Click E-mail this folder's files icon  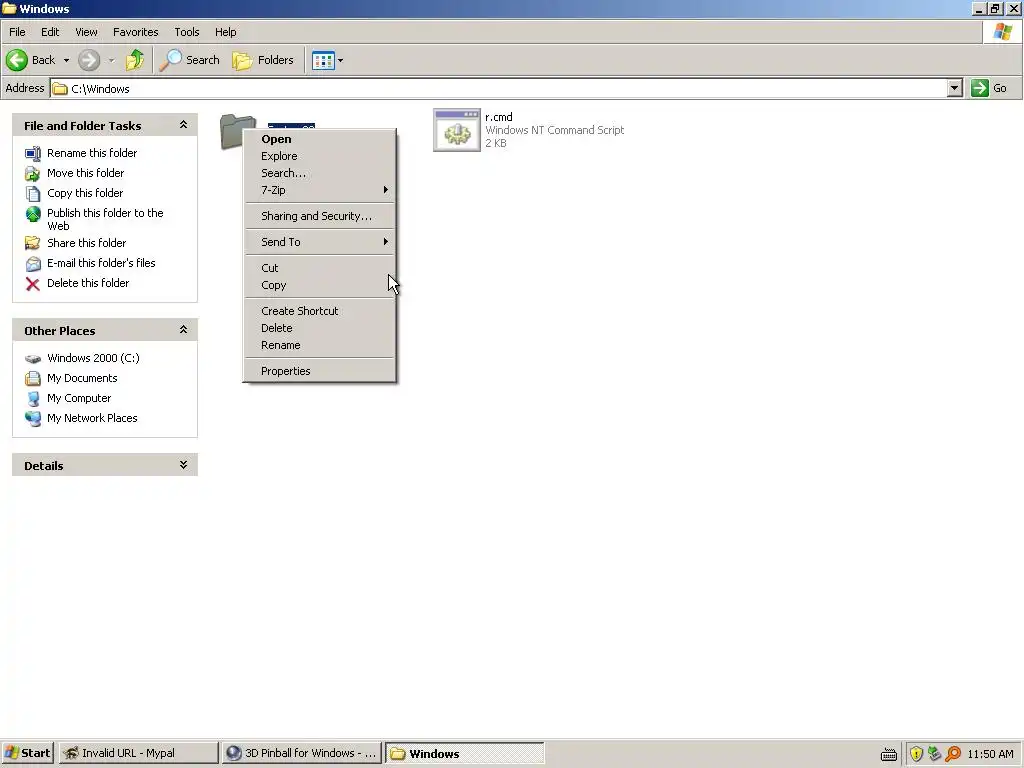33,263
